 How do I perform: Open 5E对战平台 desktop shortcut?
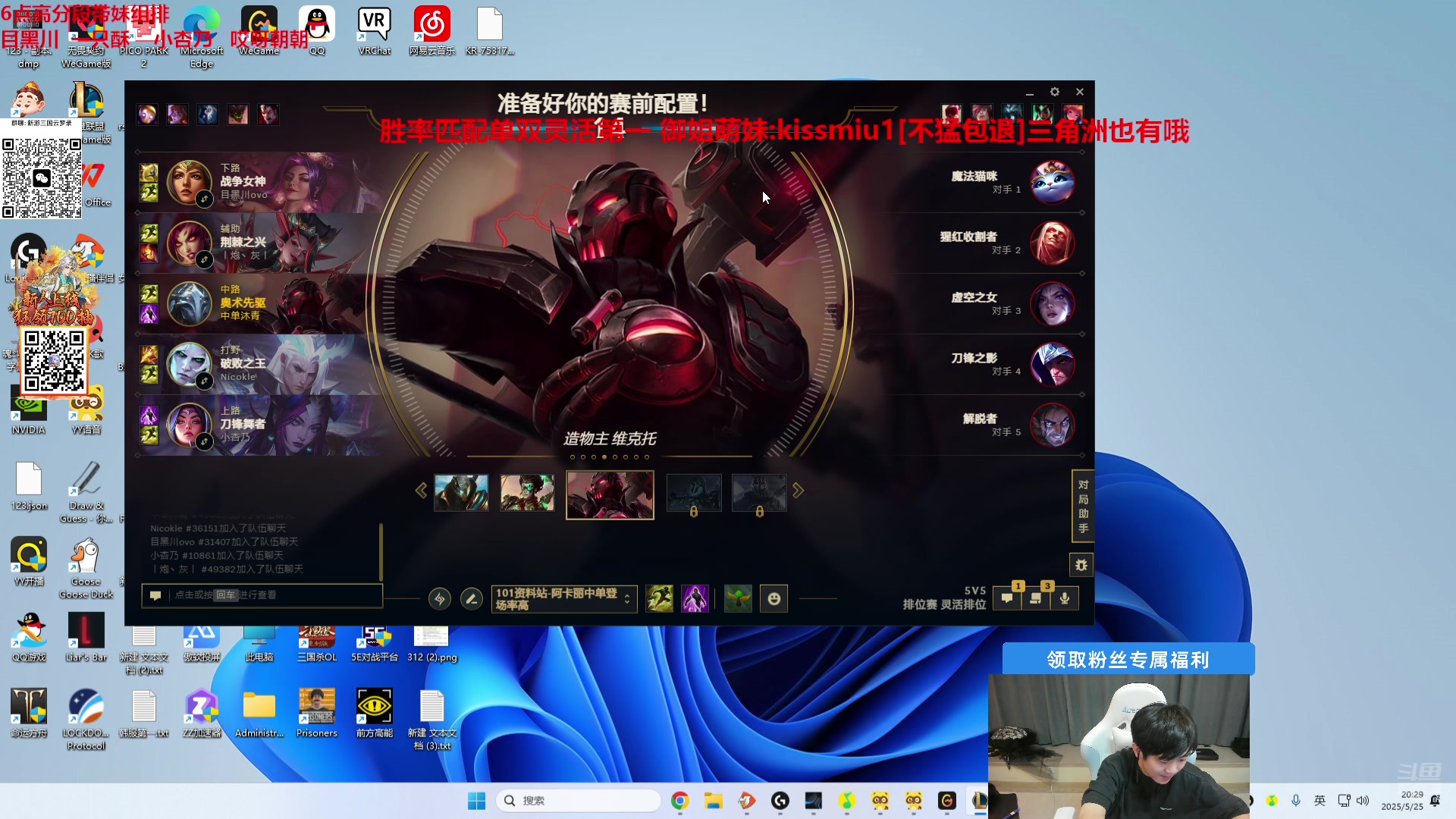coord(375,645)
